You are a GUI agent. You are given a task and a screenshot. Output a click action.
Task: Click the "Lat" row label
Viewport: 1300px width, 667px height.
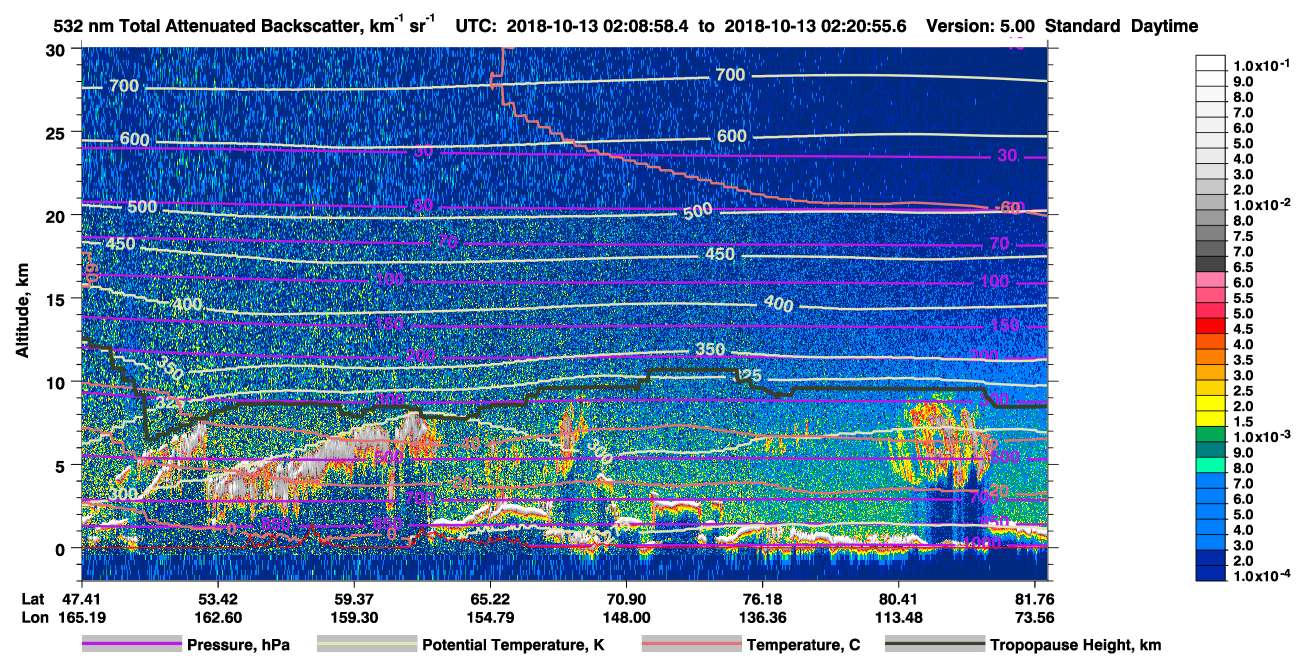32,599
